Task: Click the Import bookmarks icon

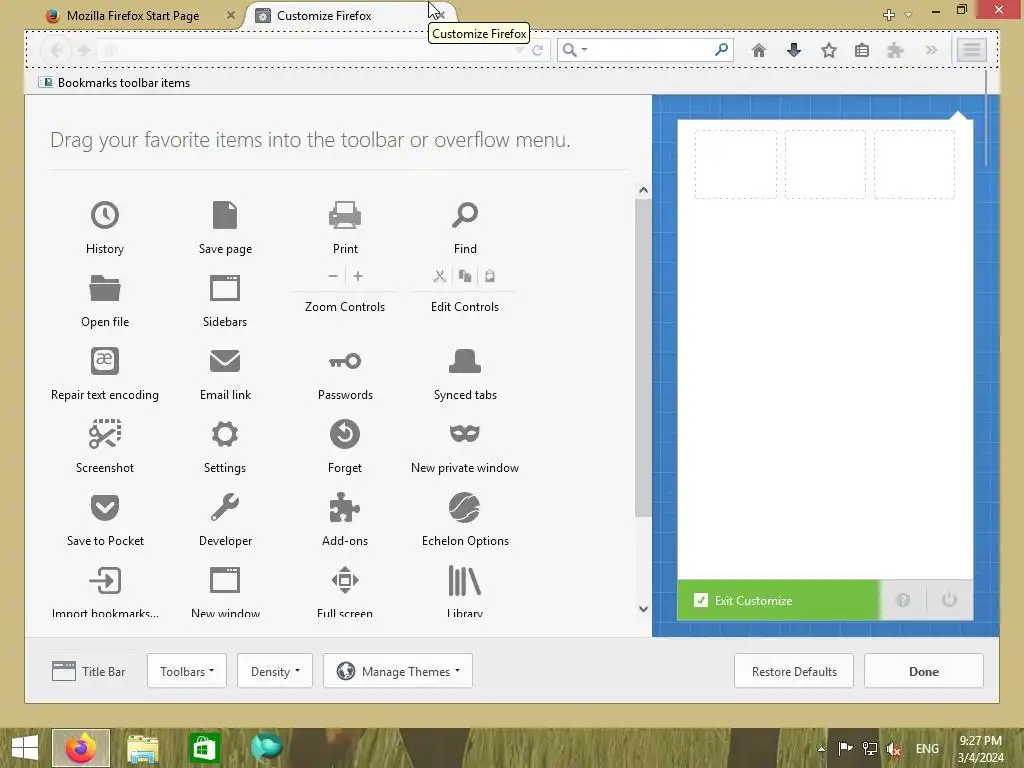Action: [104, 580]
